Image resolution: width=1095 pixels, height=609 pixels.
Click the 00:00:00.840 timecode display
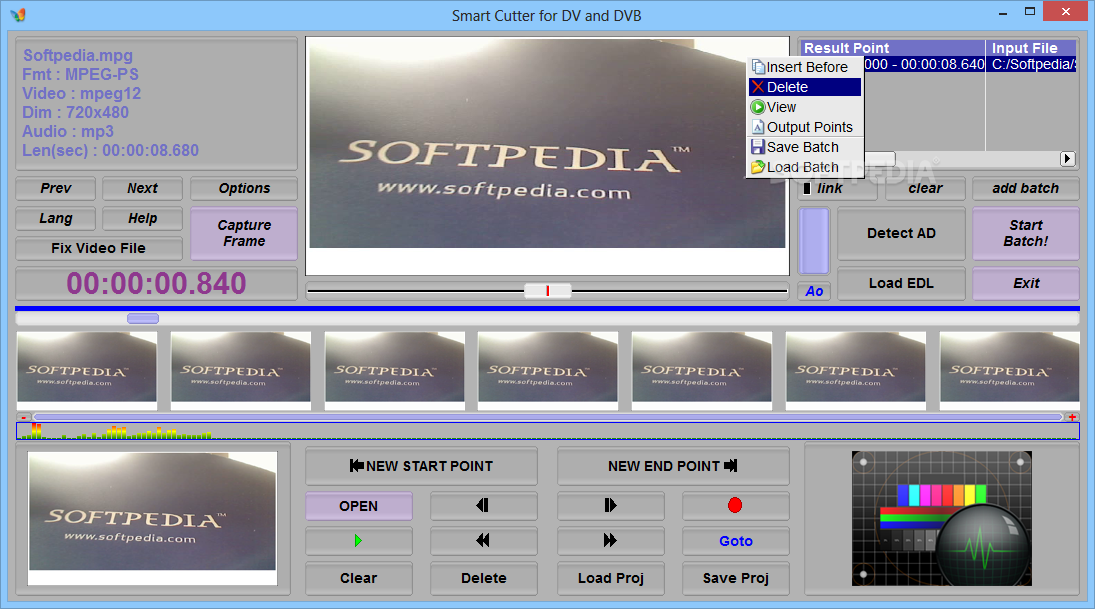(156, 284)
